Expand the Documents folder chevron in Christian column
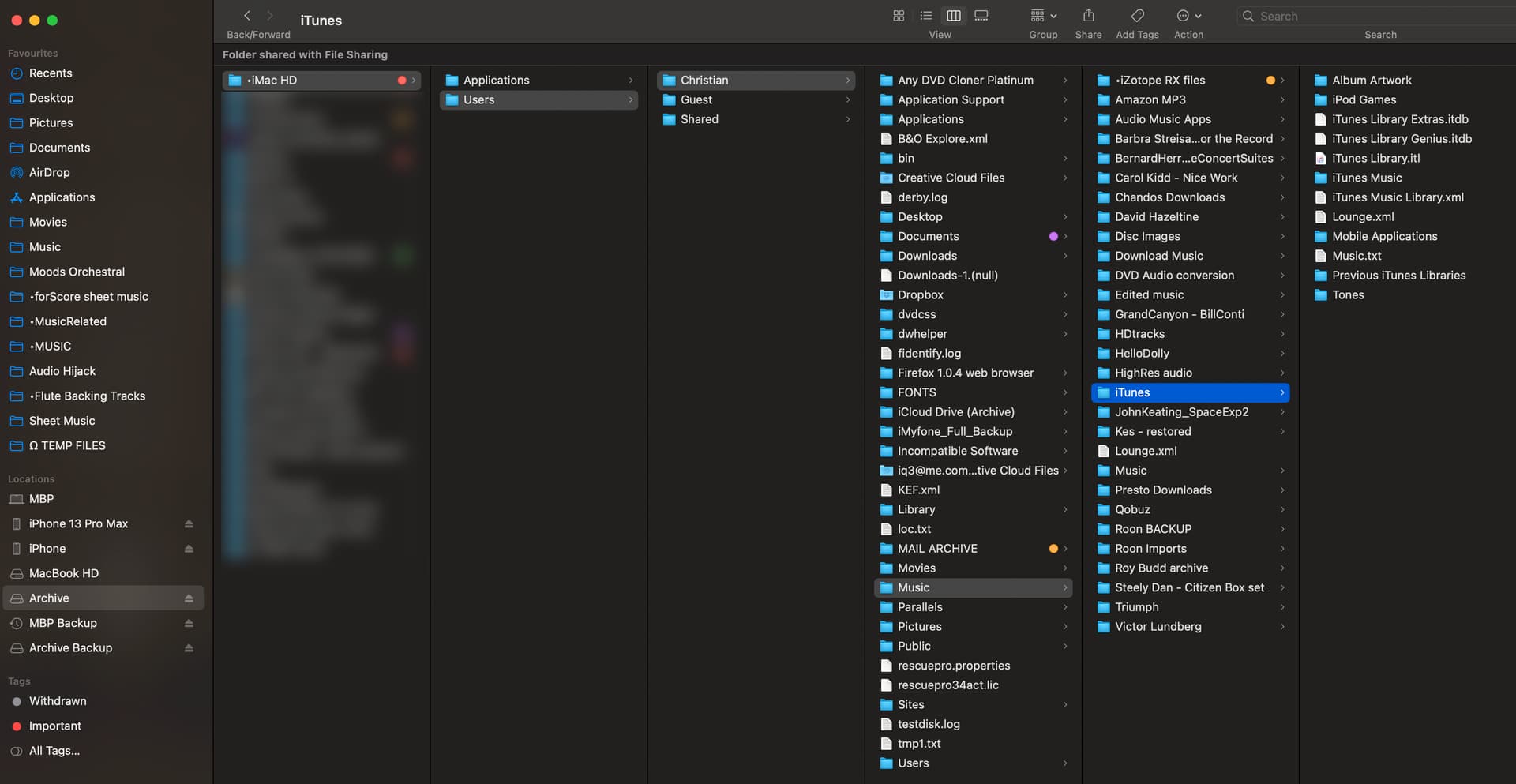 [x=1065, y=236]
